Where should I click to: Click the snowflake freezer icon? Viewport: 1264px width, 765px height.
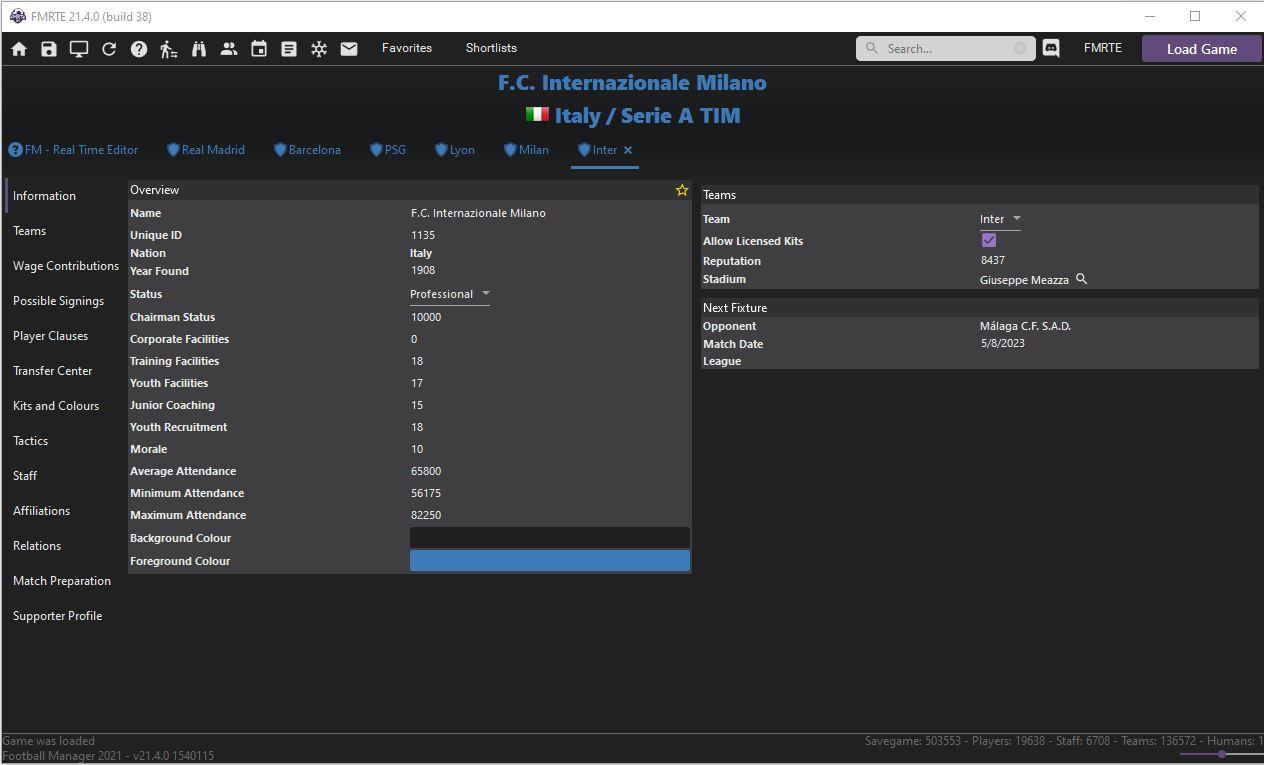click(x=319, y=49)
